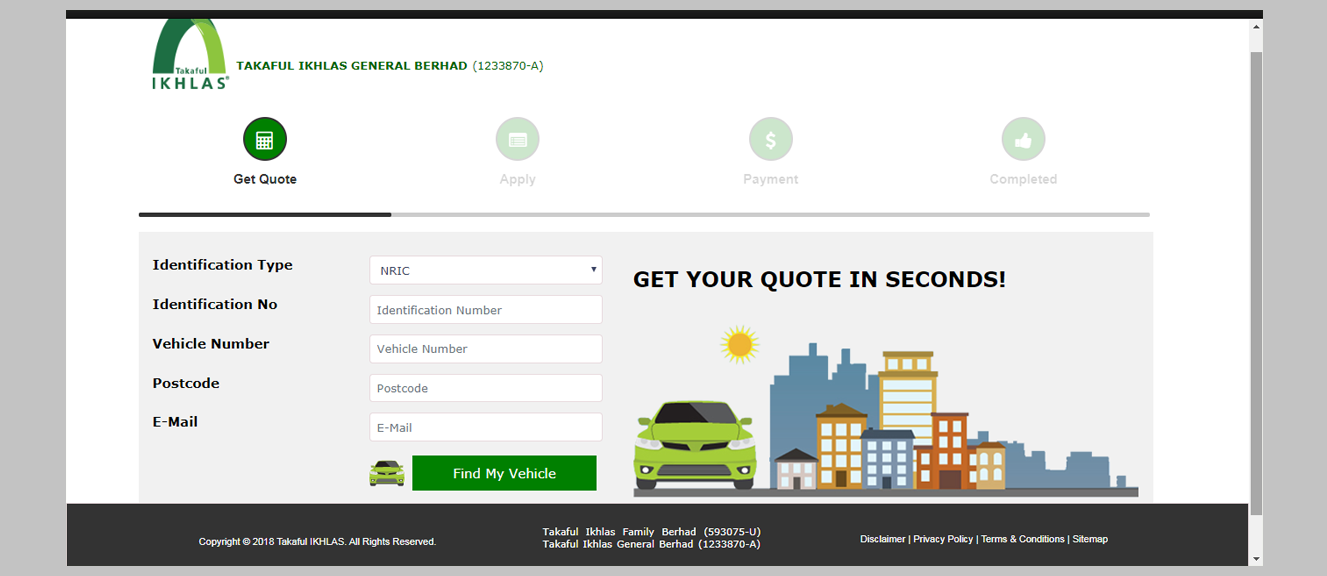Click the Identification Type label

pos(222,265)
